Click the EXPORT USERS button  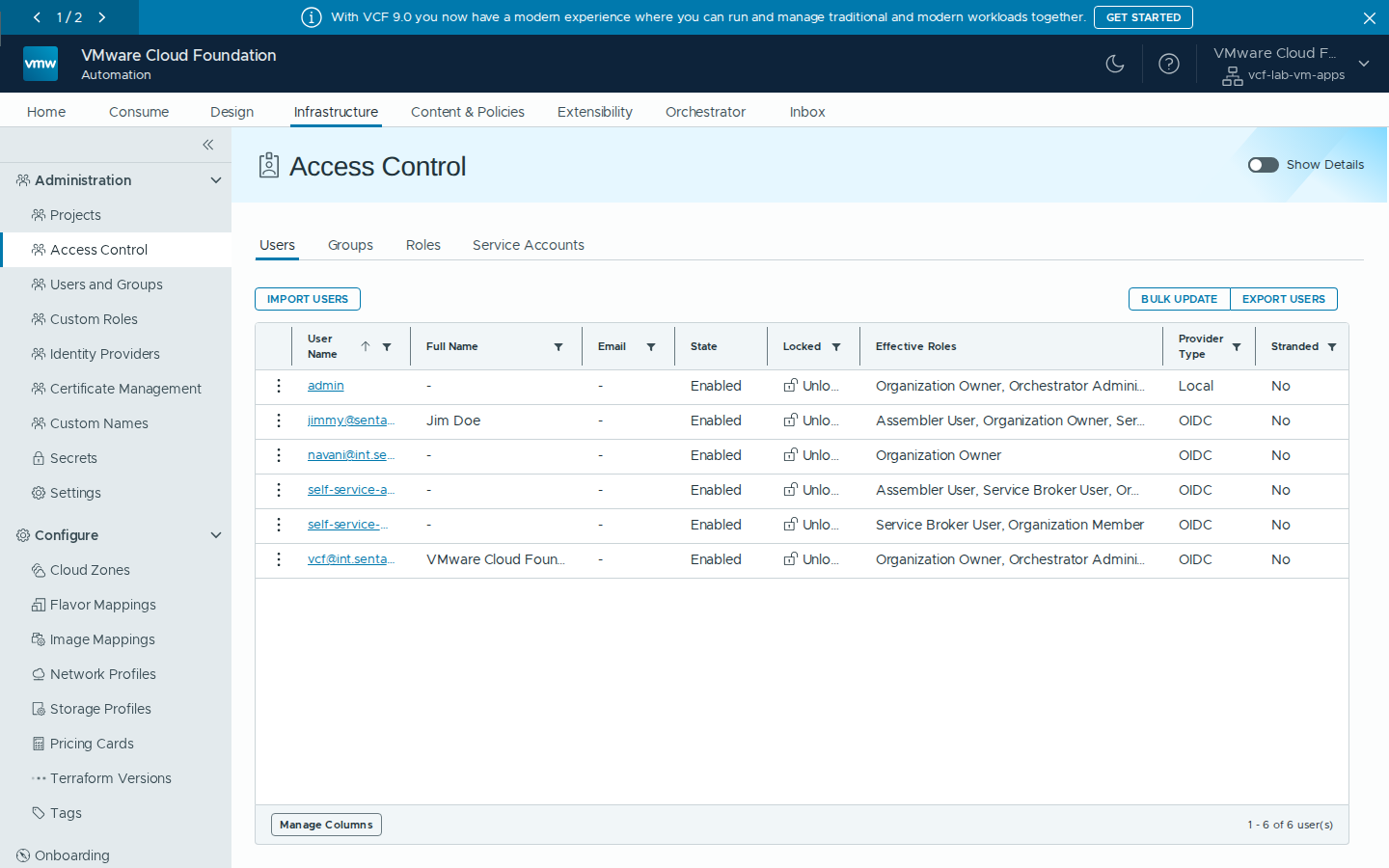(1284, 299)
